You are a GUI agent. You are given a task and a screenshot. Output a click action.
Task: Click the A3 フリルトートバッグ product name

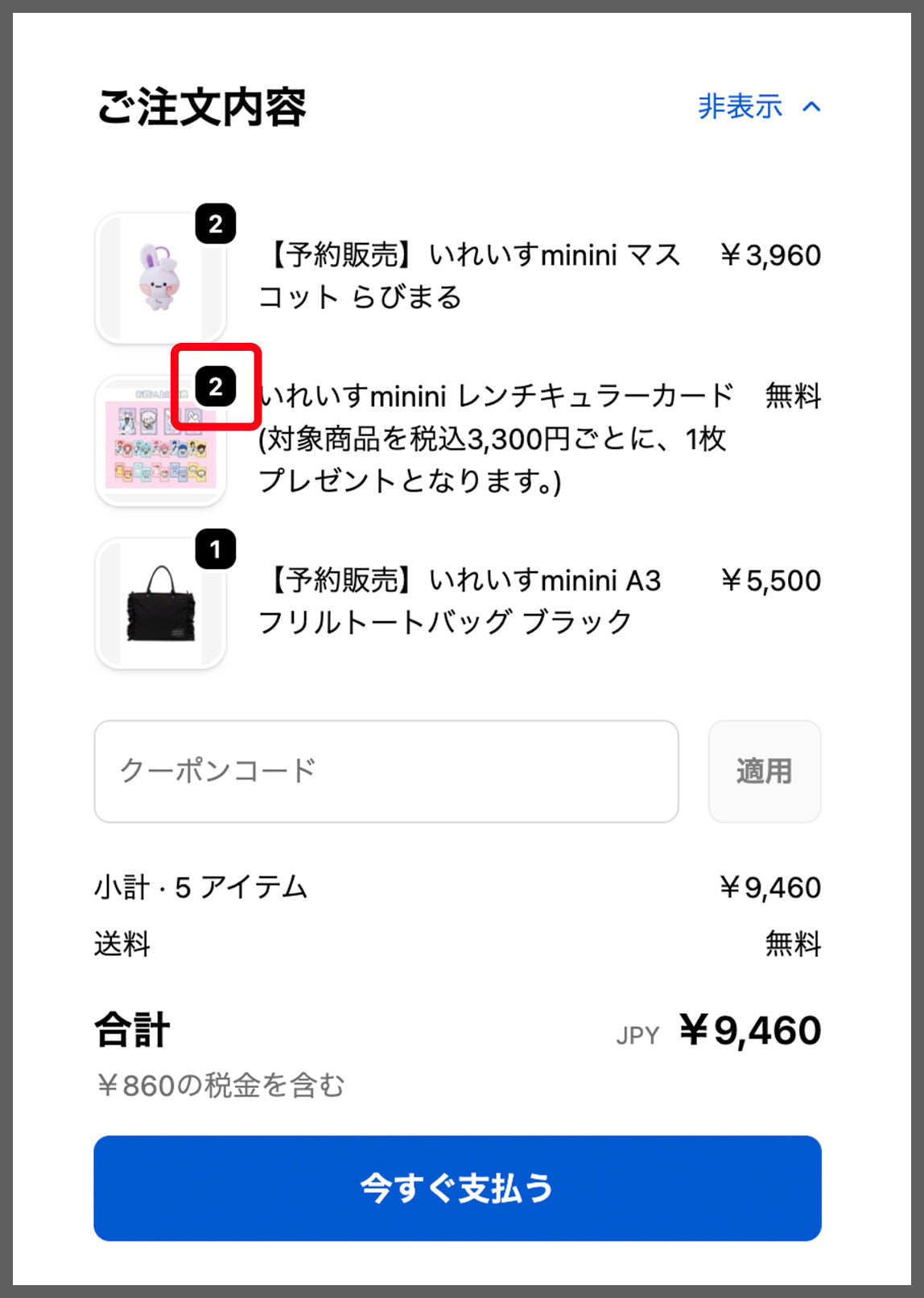[x=463, y=600]
